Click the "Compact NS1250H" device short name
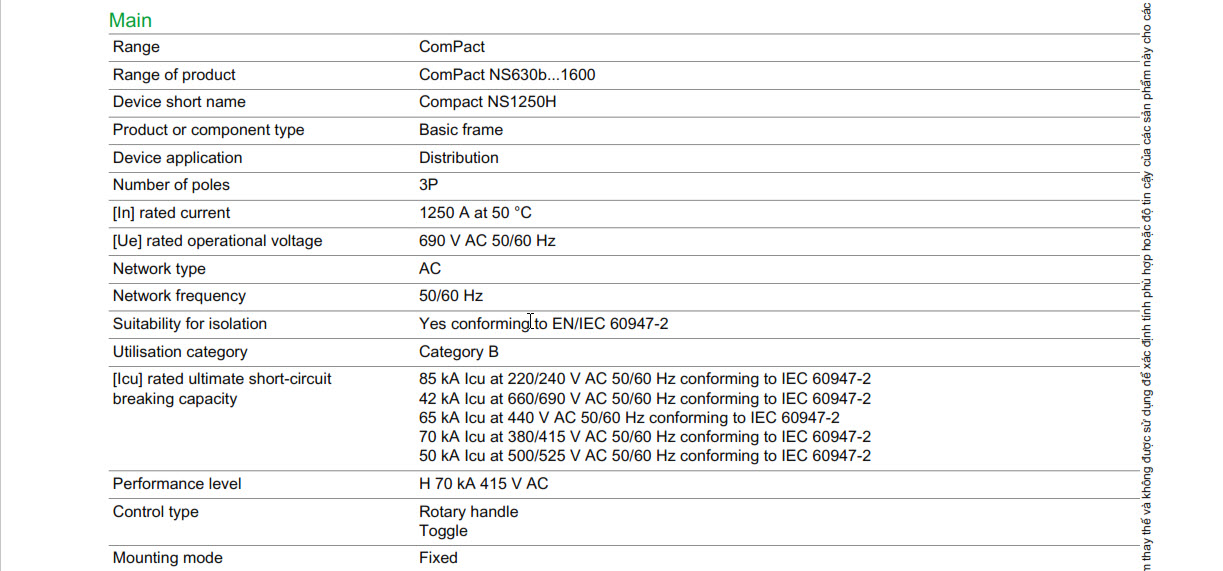 487,102
